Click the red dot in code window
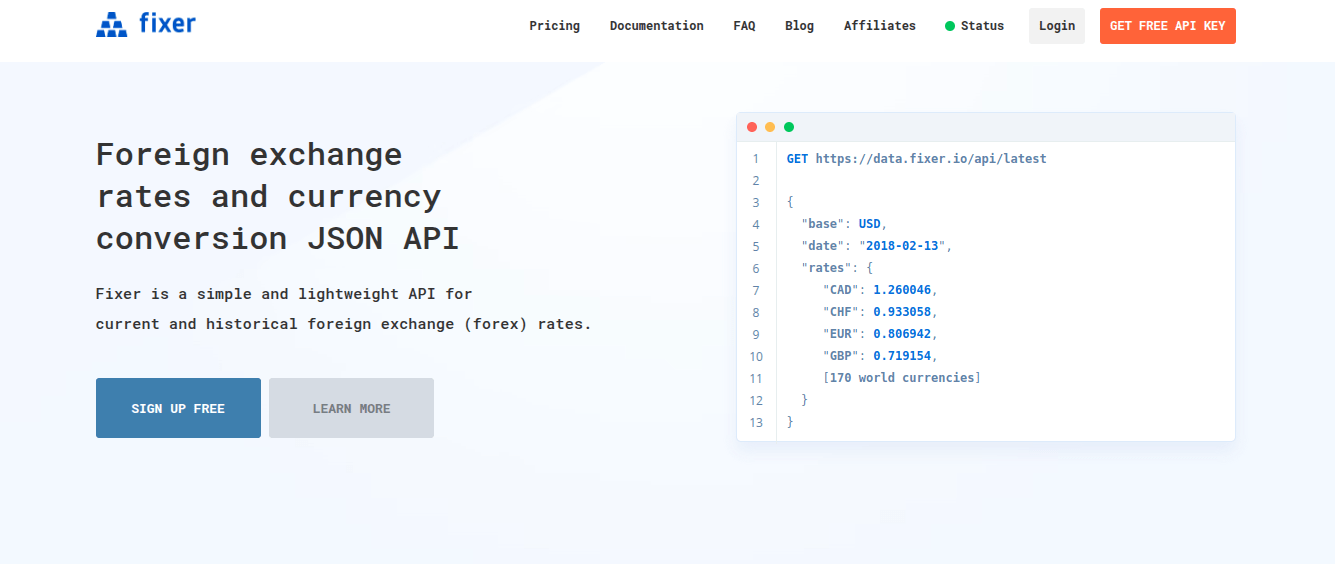This screenshot has height=564, width=1335. [x=752, y=127]
